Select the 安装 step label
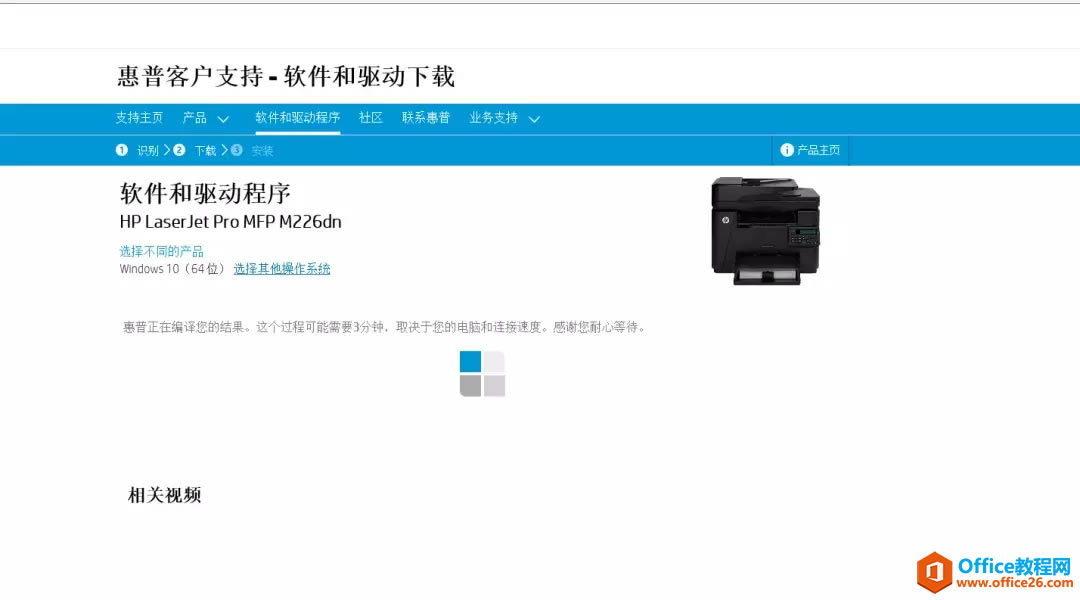Screen dimensions: 1080x600 [262, 151]
